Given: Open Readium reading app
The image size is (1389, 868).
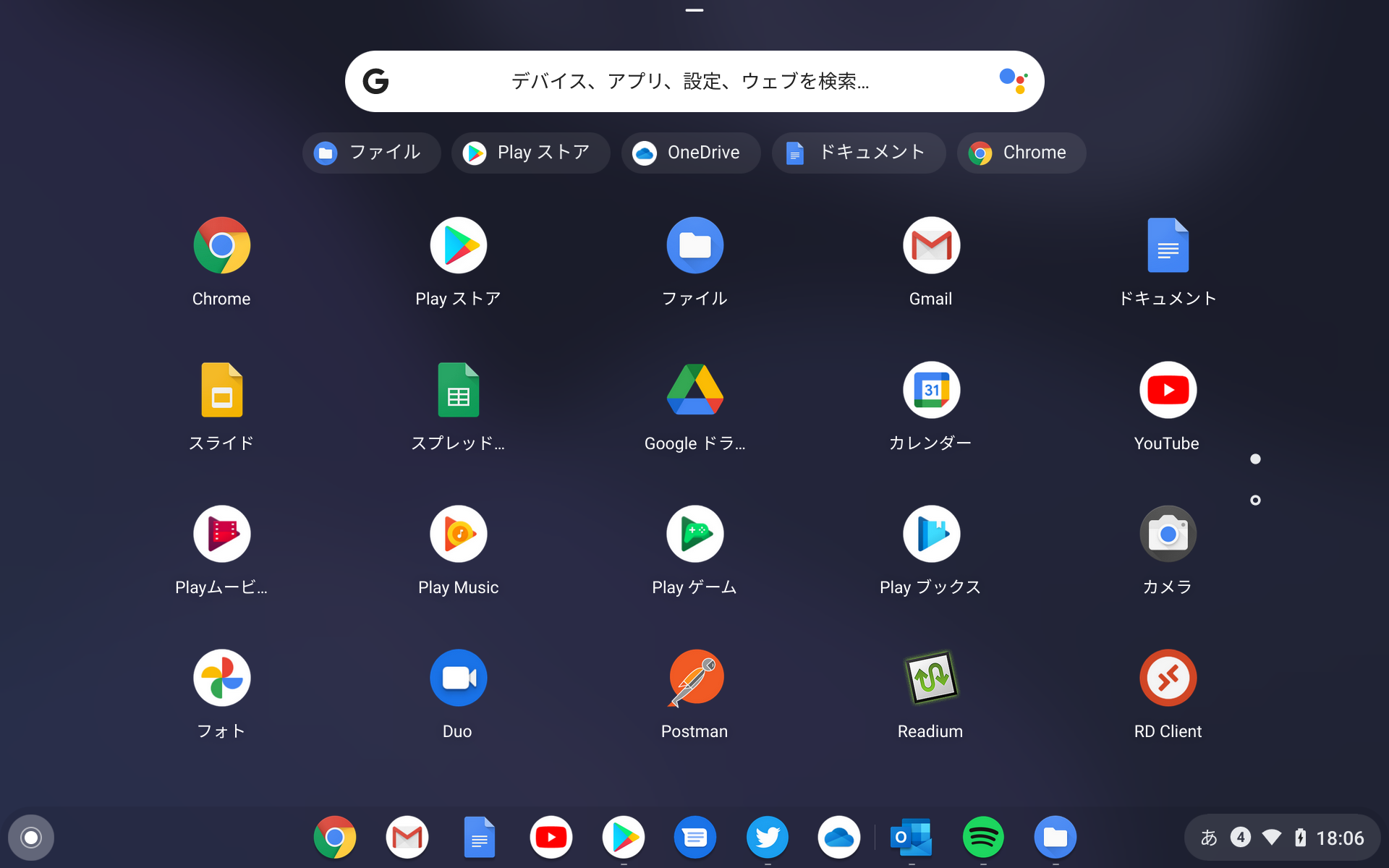Looking at the screenshot, I should (929, 679).
